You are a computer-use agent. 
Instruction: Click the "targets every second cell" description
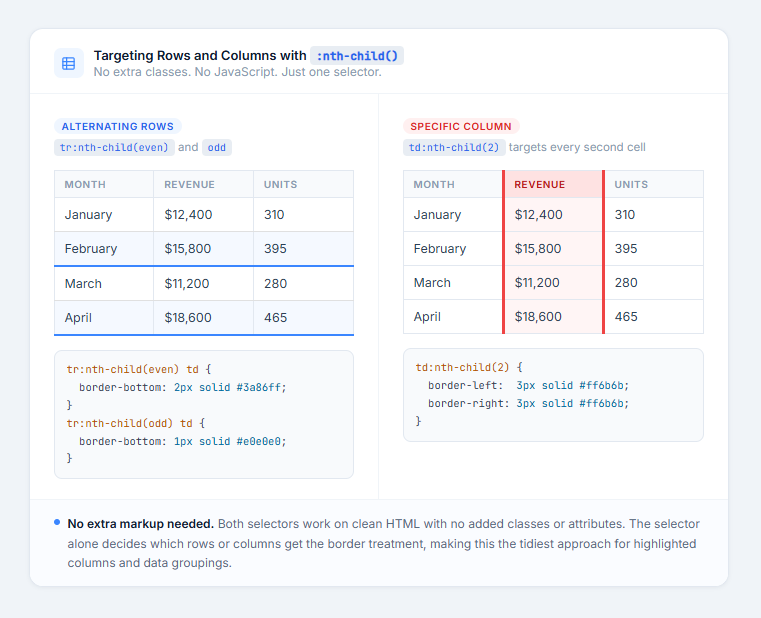pyautogui.click(x=577, y=147)
